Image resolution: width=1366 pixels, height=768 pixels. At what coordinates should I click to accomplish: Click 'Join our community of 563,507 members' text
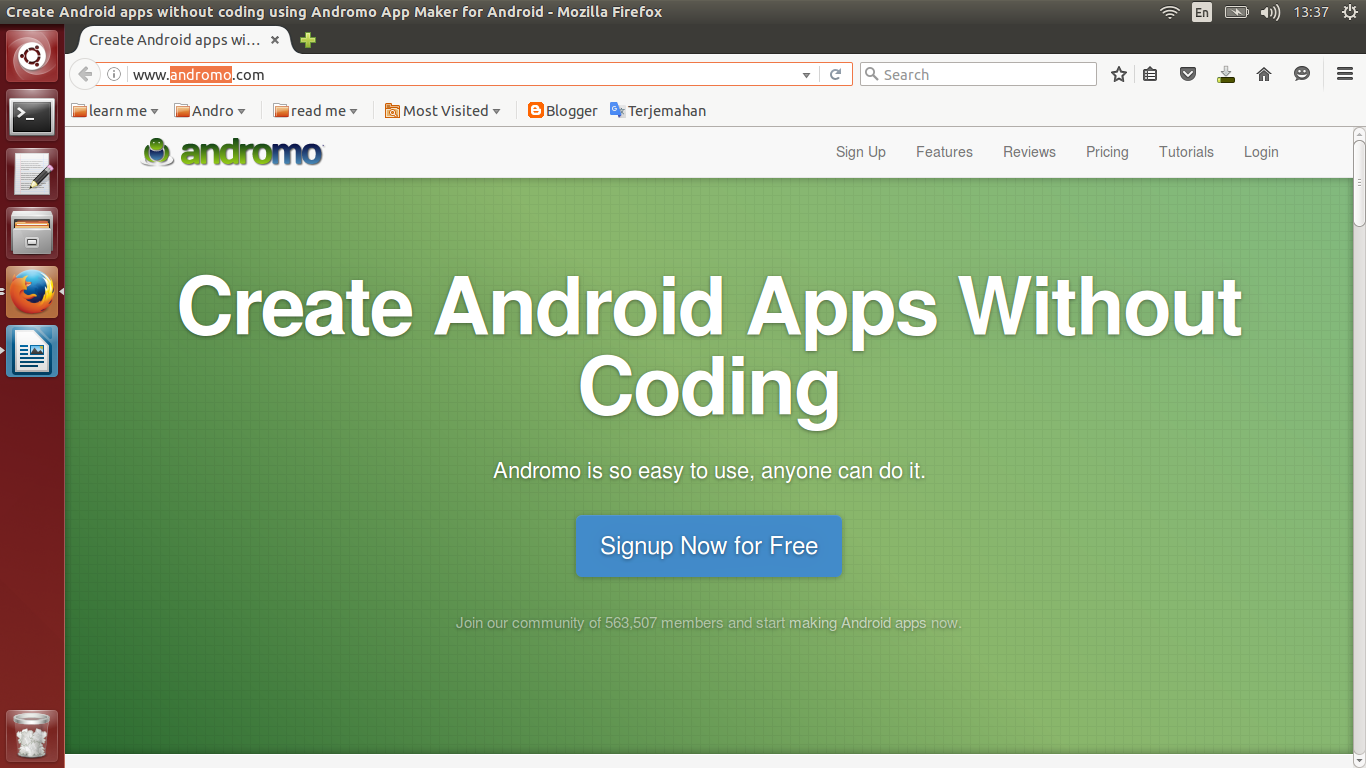pyautogui.click(x=709, y=623)
